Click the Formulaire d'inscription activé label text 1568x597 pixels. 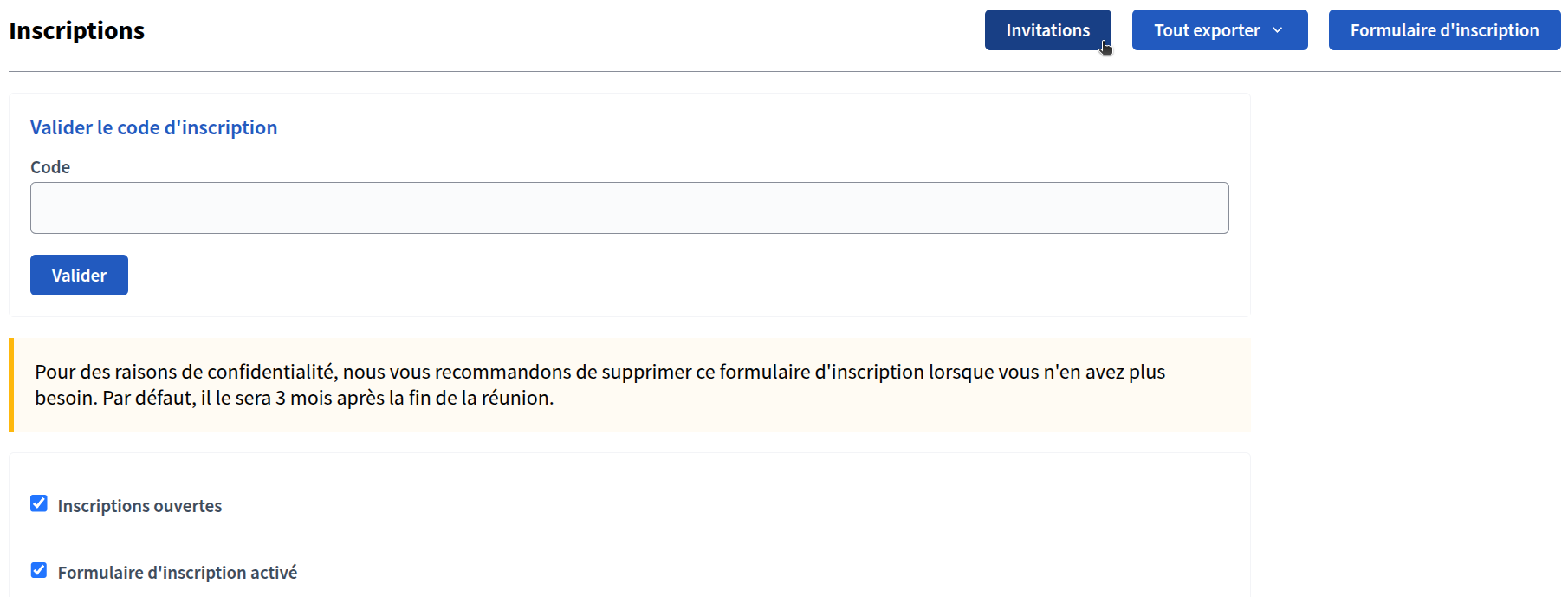point(177,573)
